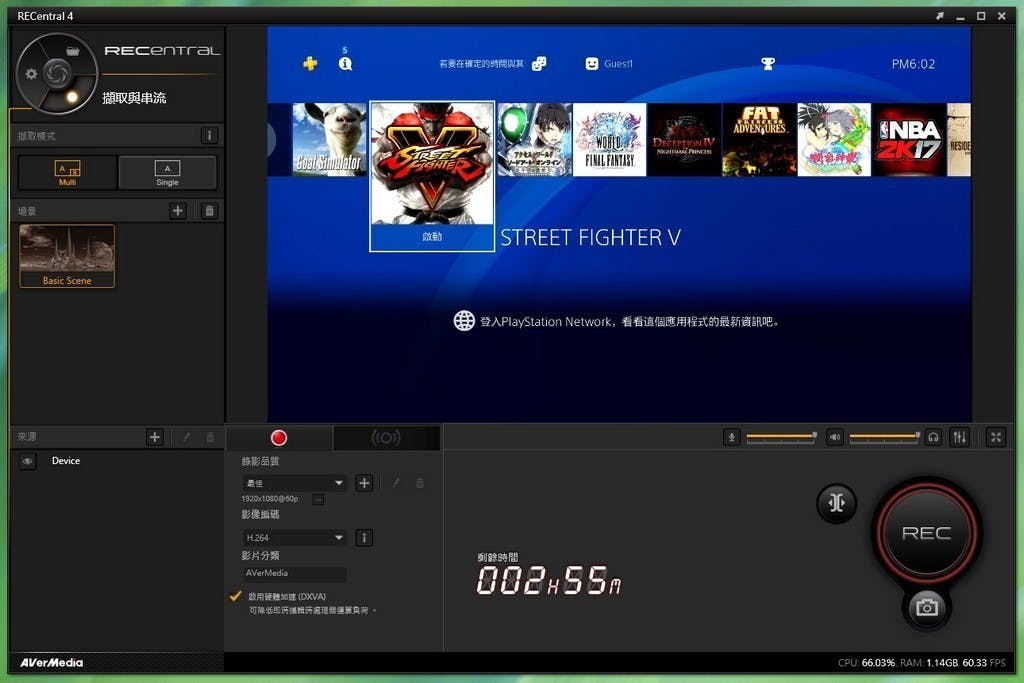Click the headphone monitor icon

(x=933, y=437)
